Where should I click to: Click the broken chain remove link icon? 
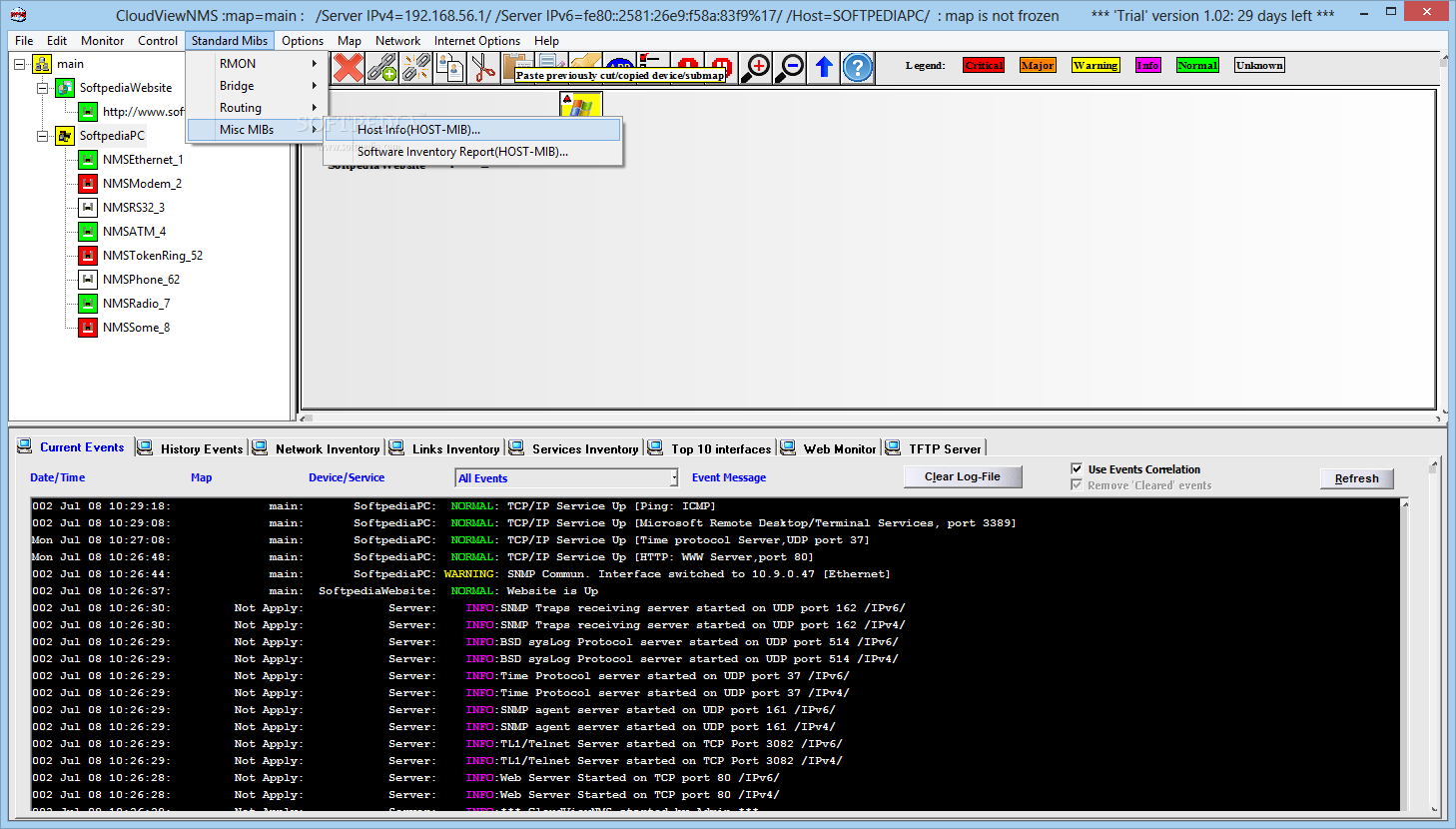coord(416,67)
